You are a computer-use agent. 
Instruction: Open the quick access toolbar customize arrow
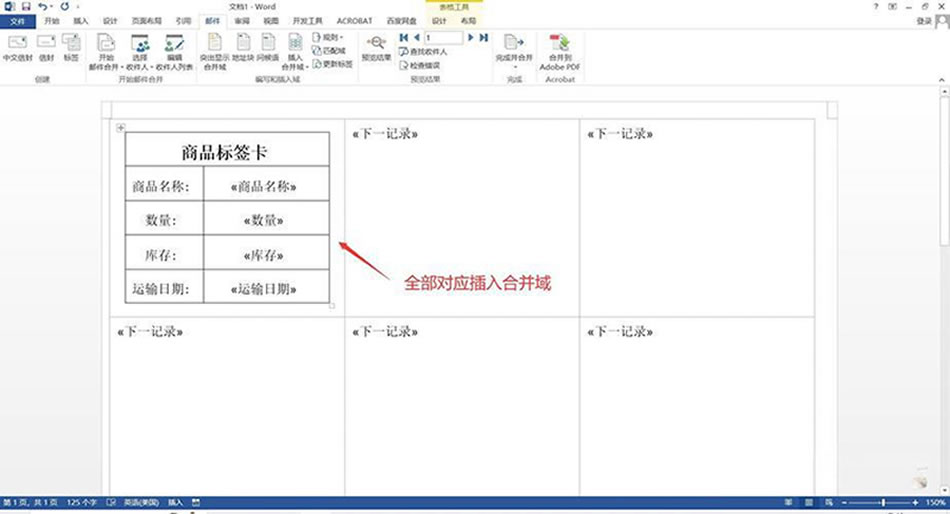(78, 7)
